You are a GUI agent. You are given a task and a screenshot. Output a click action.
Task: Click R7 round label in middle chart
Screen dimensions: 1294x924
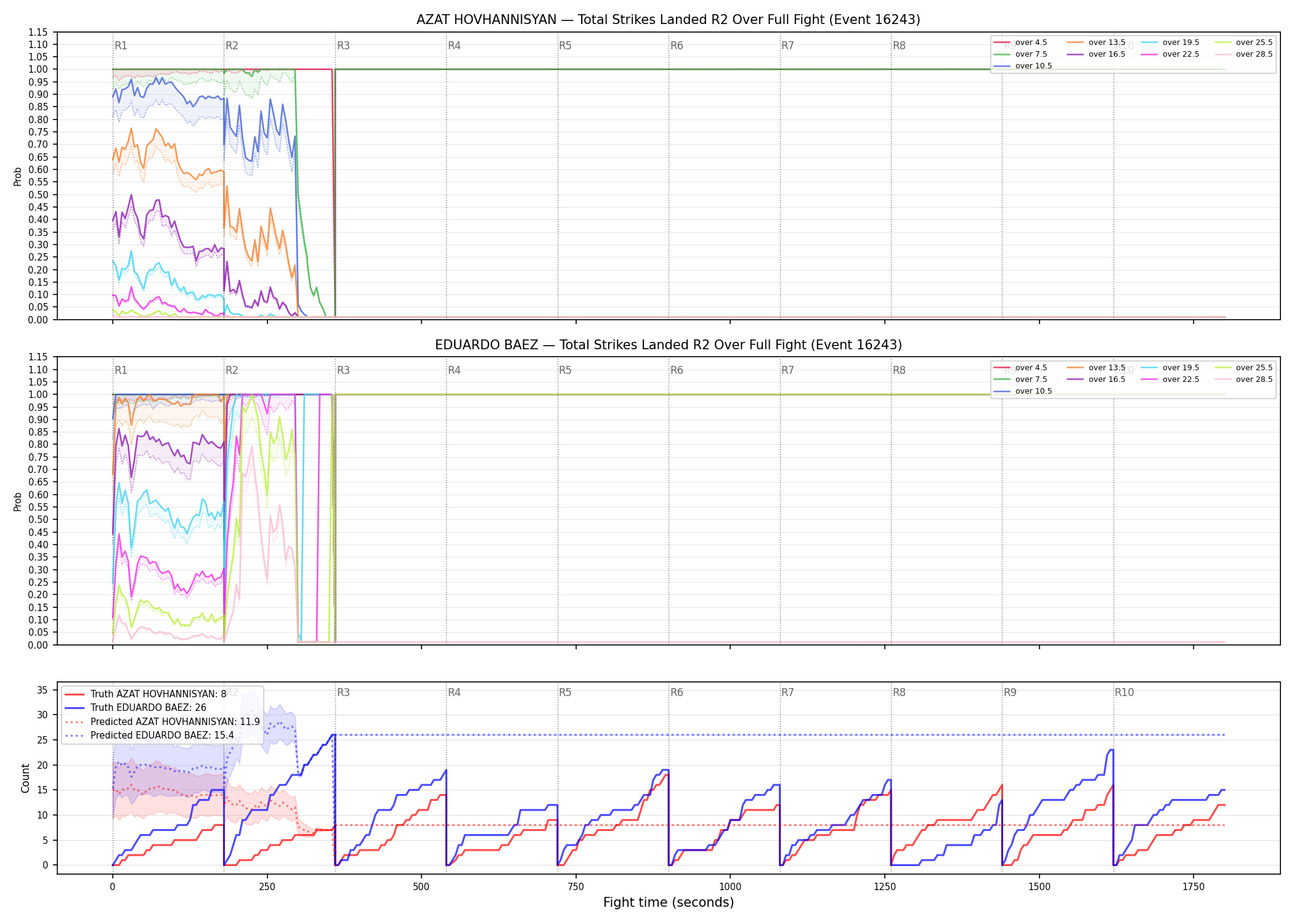tap(787, 370)
